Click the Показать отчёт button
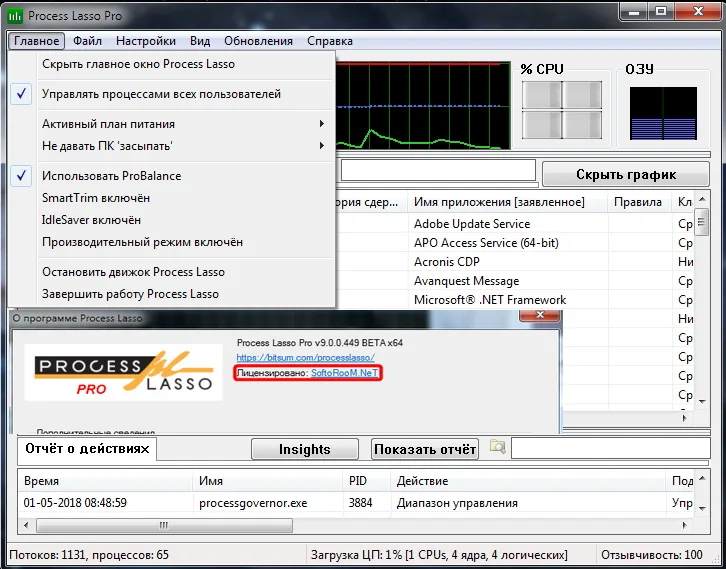Image resolution: width=726 pixels, height=569 pixels. [425, 449]
